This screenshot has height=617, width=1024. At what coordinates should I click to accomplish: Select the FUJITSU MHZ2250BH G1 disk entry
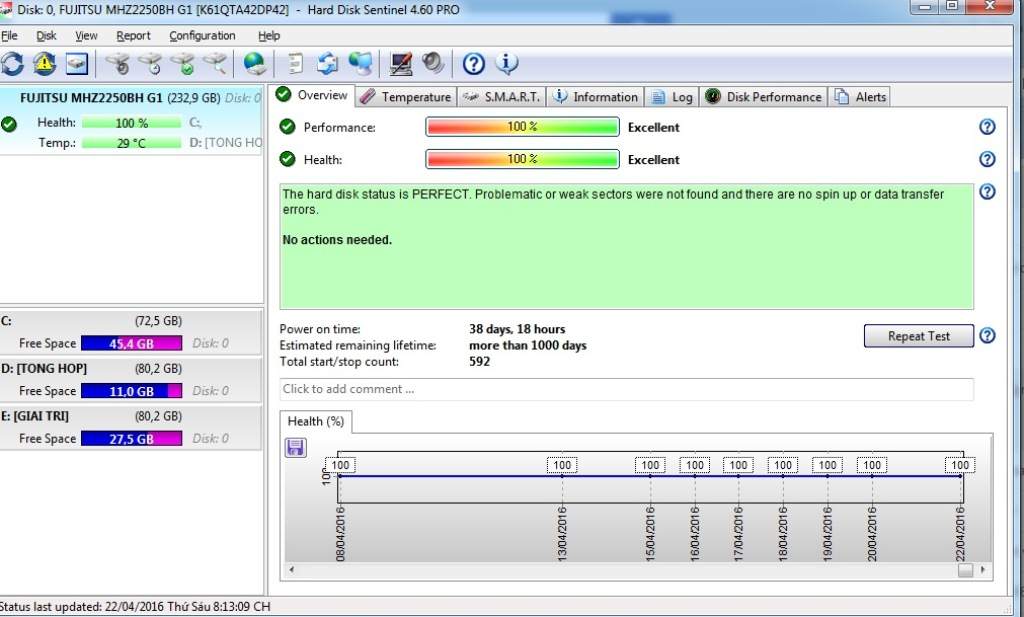pos(131,120)
